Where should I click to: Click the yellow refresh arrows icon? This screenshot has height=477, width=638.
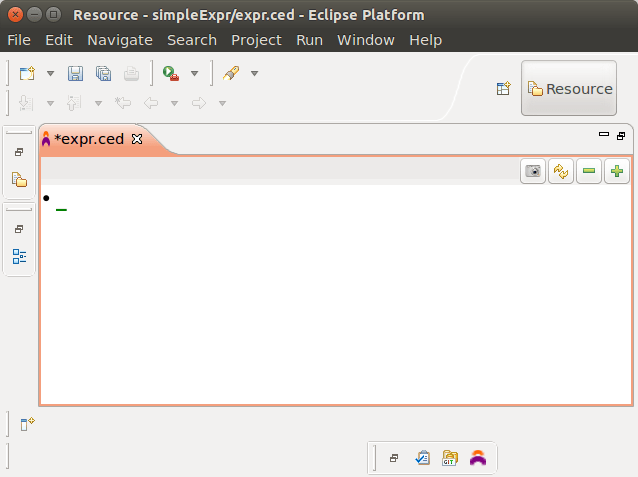point(561,171)
